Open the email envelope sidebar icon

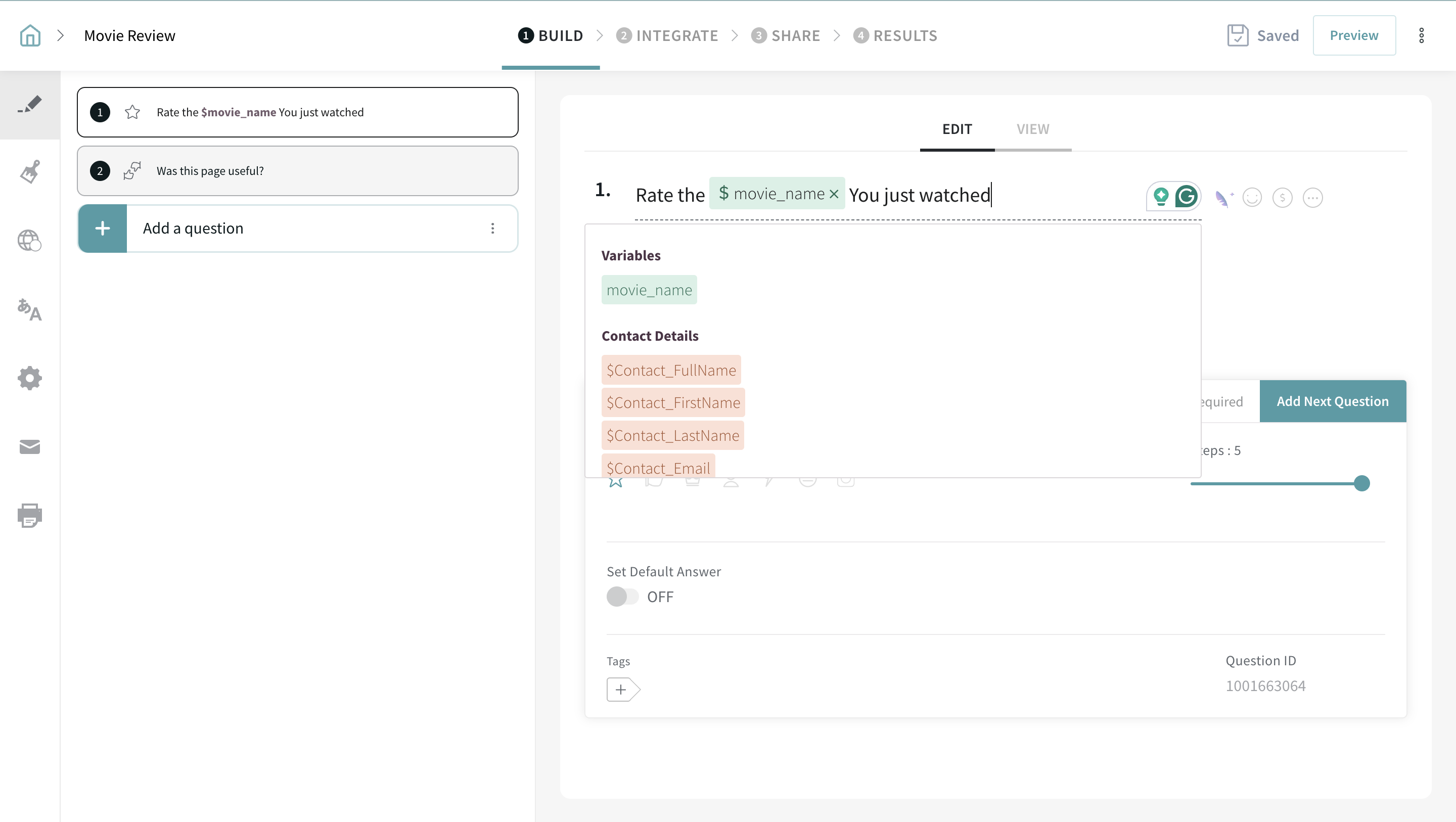coord(30,446)
